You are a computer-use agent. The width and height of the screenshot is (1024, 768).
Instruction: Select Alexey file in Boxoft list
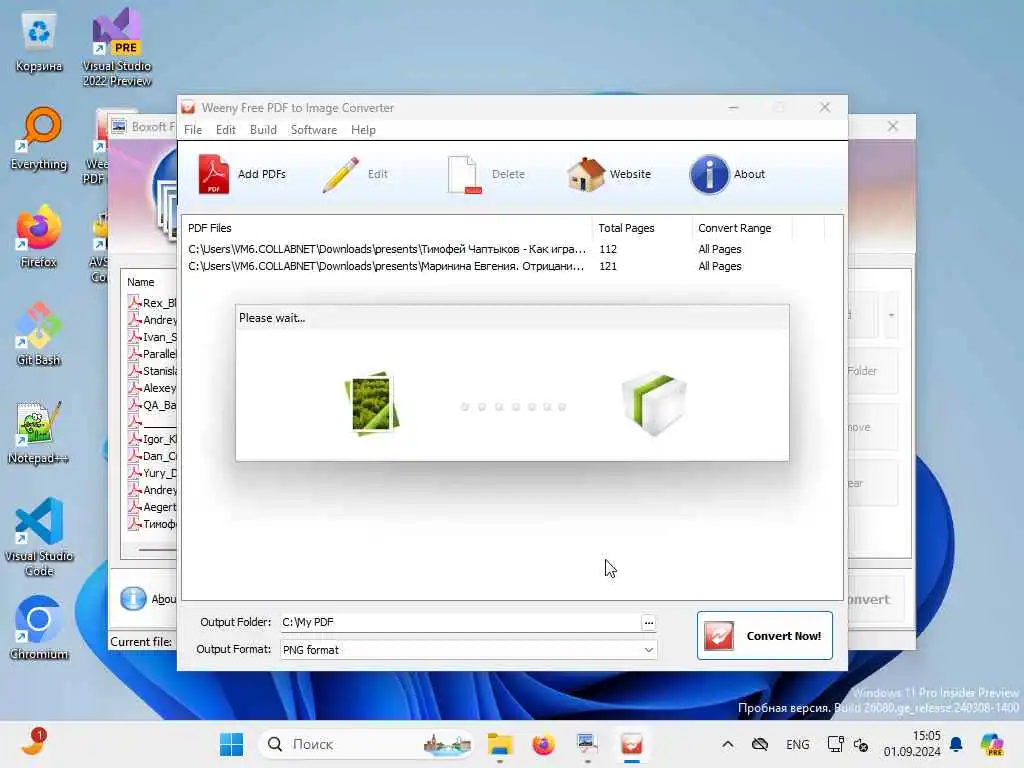[152, 388]
